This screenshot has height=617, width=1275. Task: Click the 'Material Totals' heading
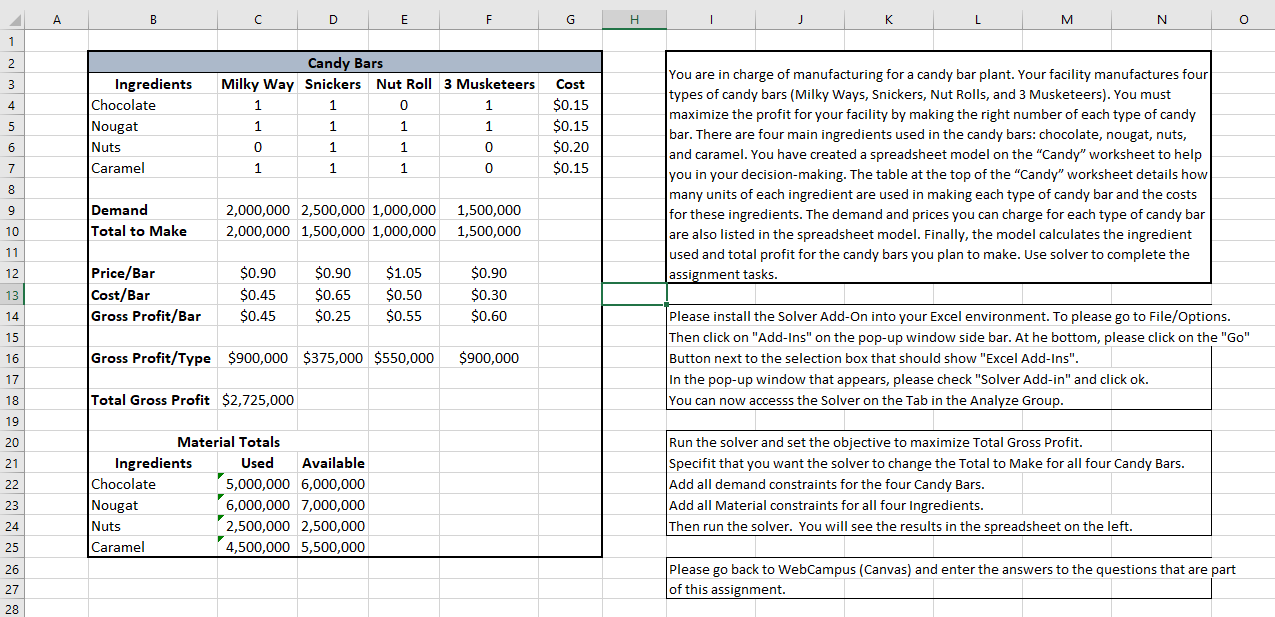coord(229,442)
